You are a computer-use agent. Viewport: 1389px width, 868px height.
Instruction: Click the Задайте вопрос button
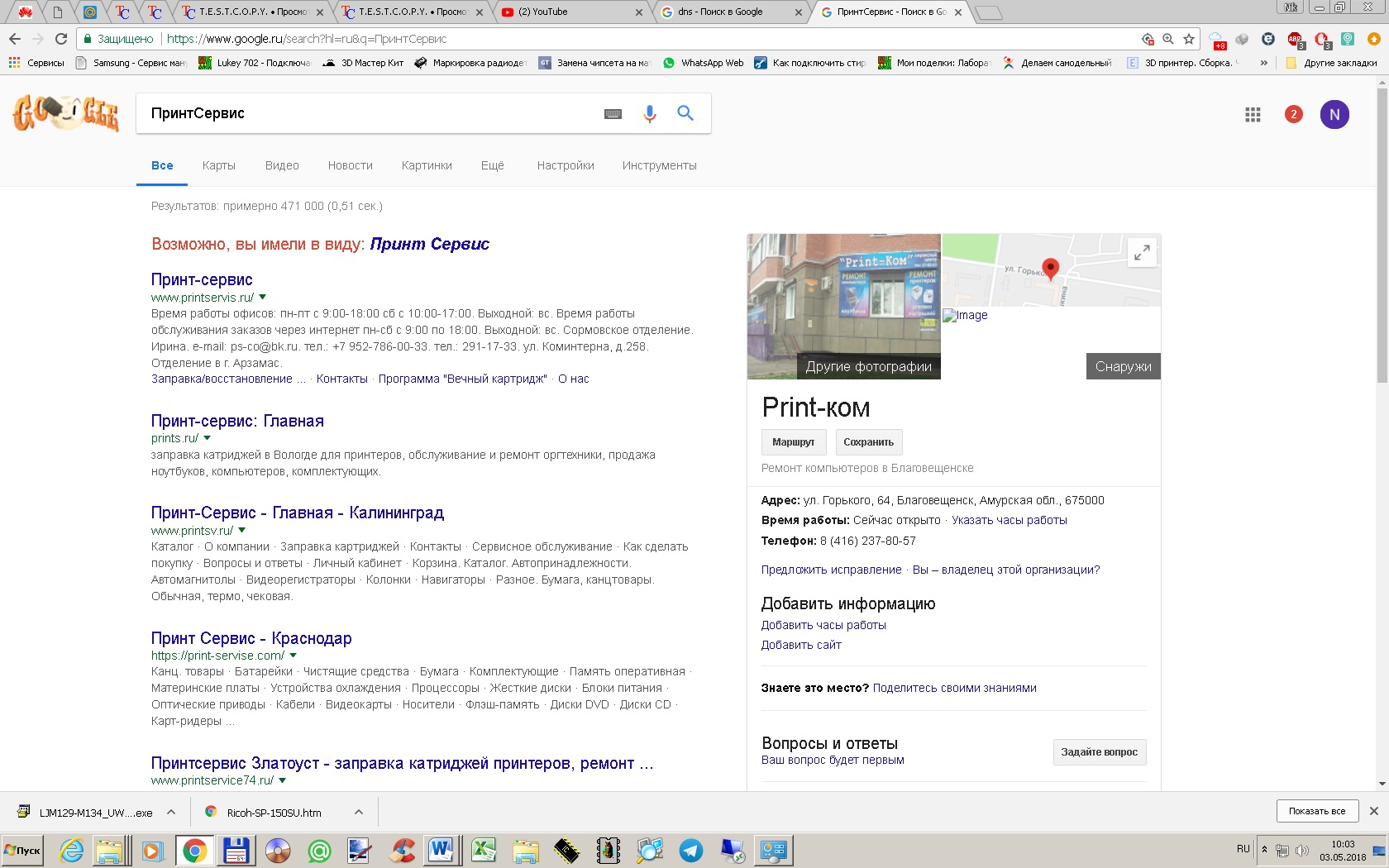click(x=1099, y=752)
